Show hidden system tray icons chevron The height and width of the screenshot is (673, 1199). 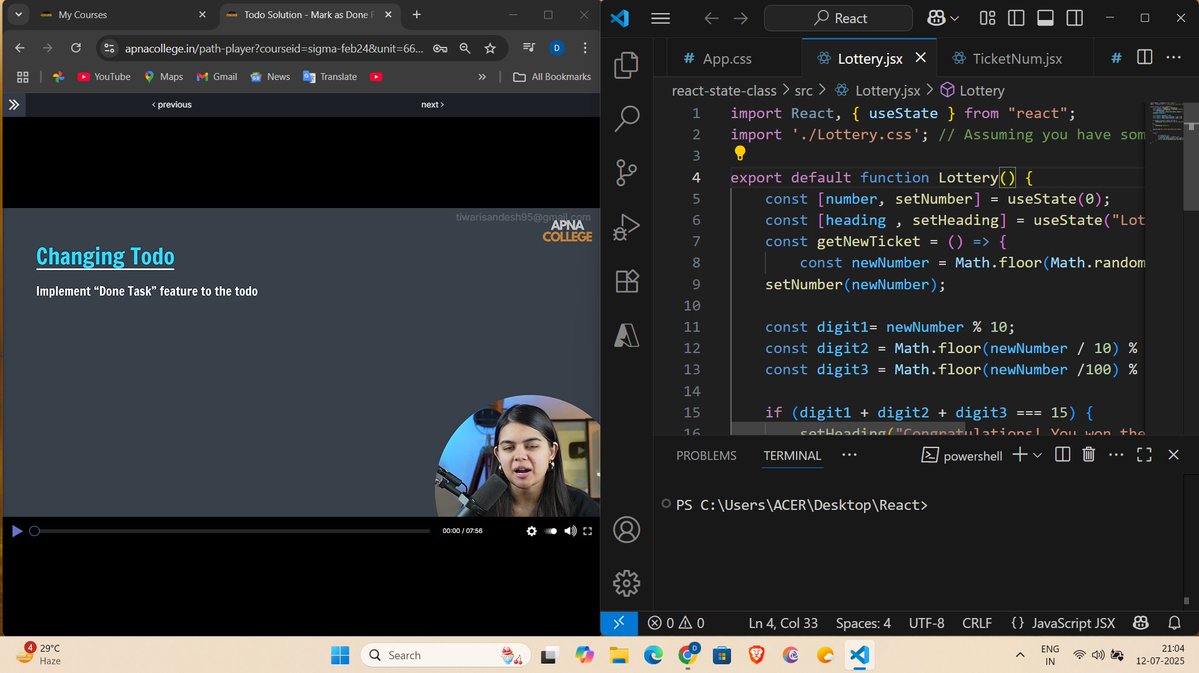[x=1020, y=655]
